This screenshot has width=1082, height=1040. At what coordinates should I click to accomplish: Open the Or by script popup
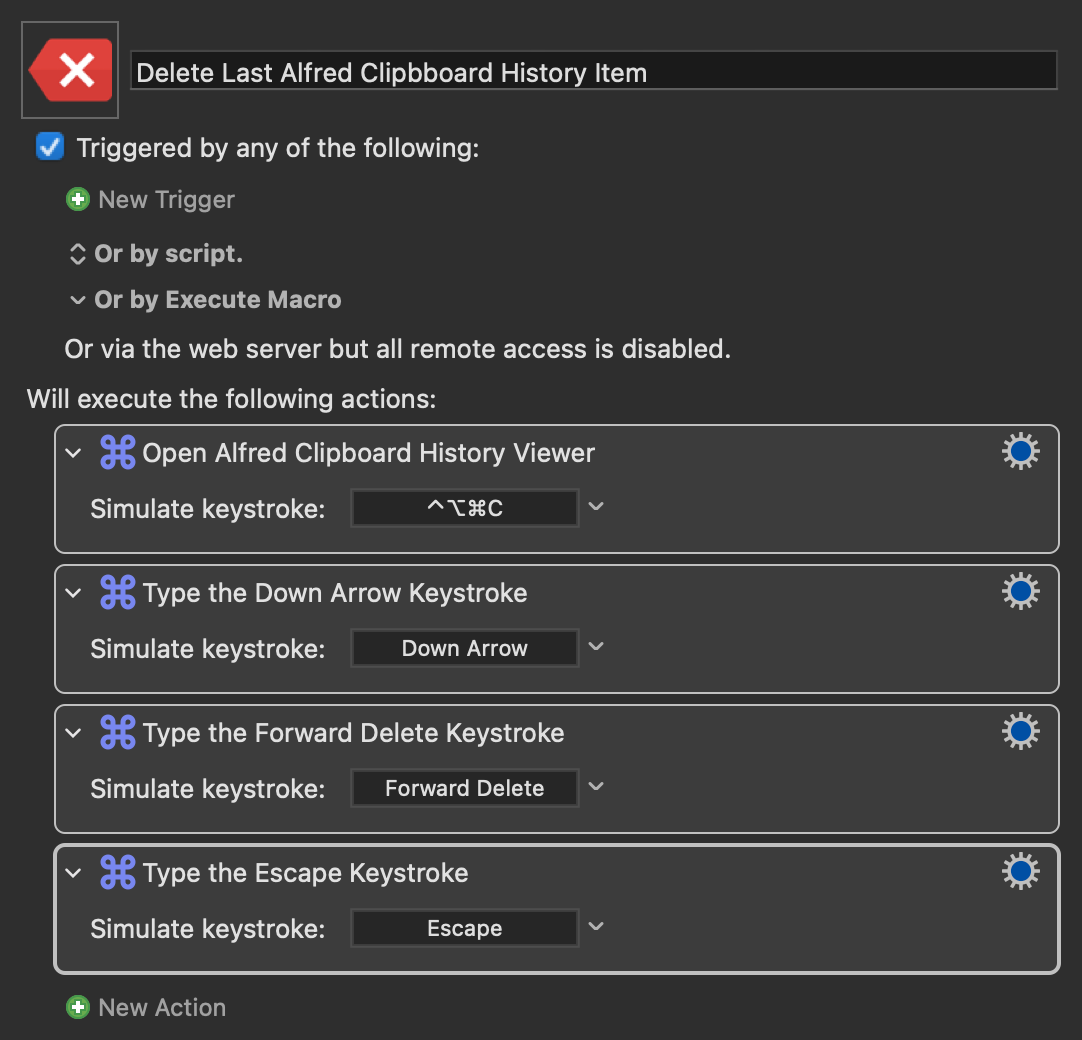(x=77, y=254)
